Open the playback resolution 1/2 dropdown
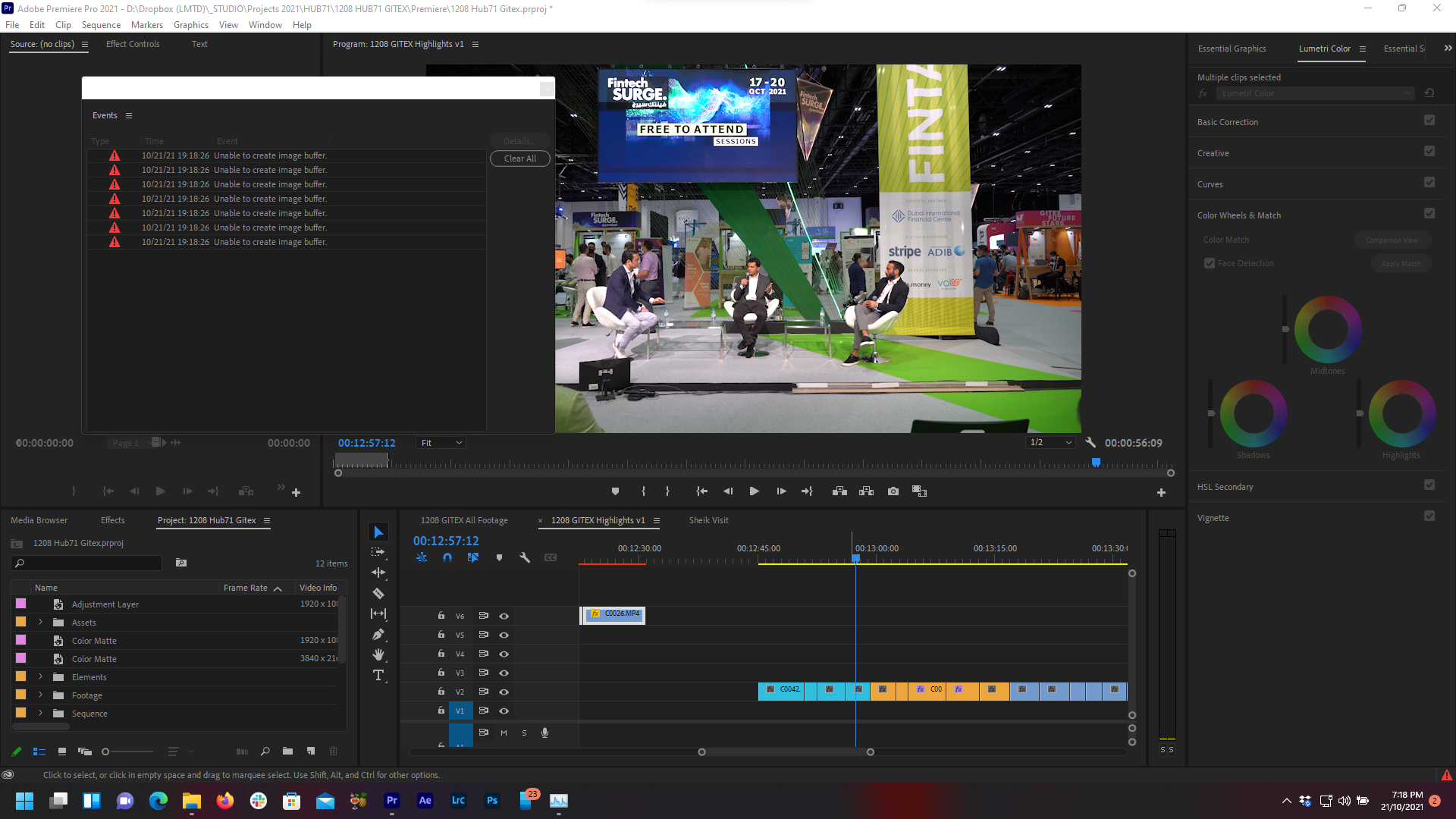 click(x=1050, y=442)
